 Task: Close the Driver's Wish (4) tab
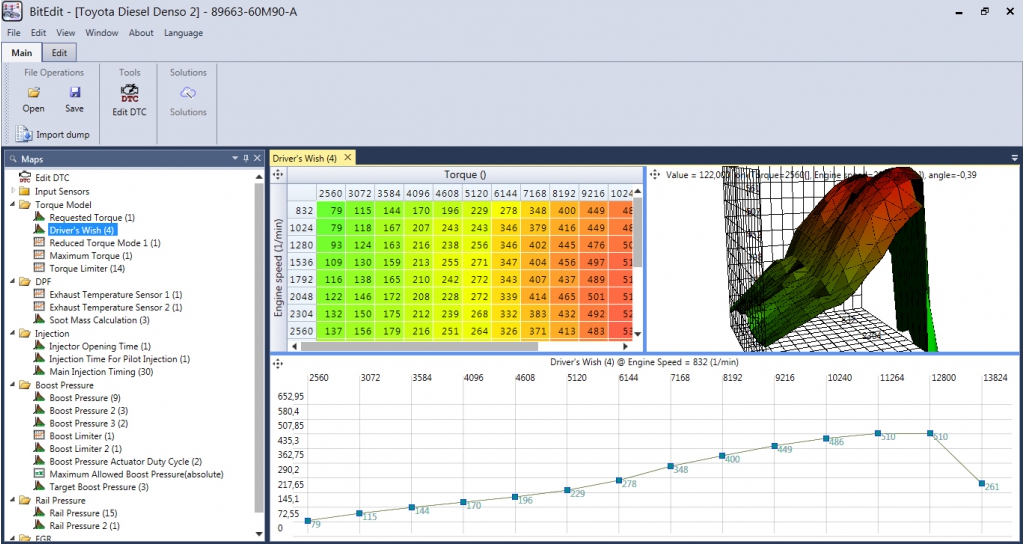click(347, 157)
